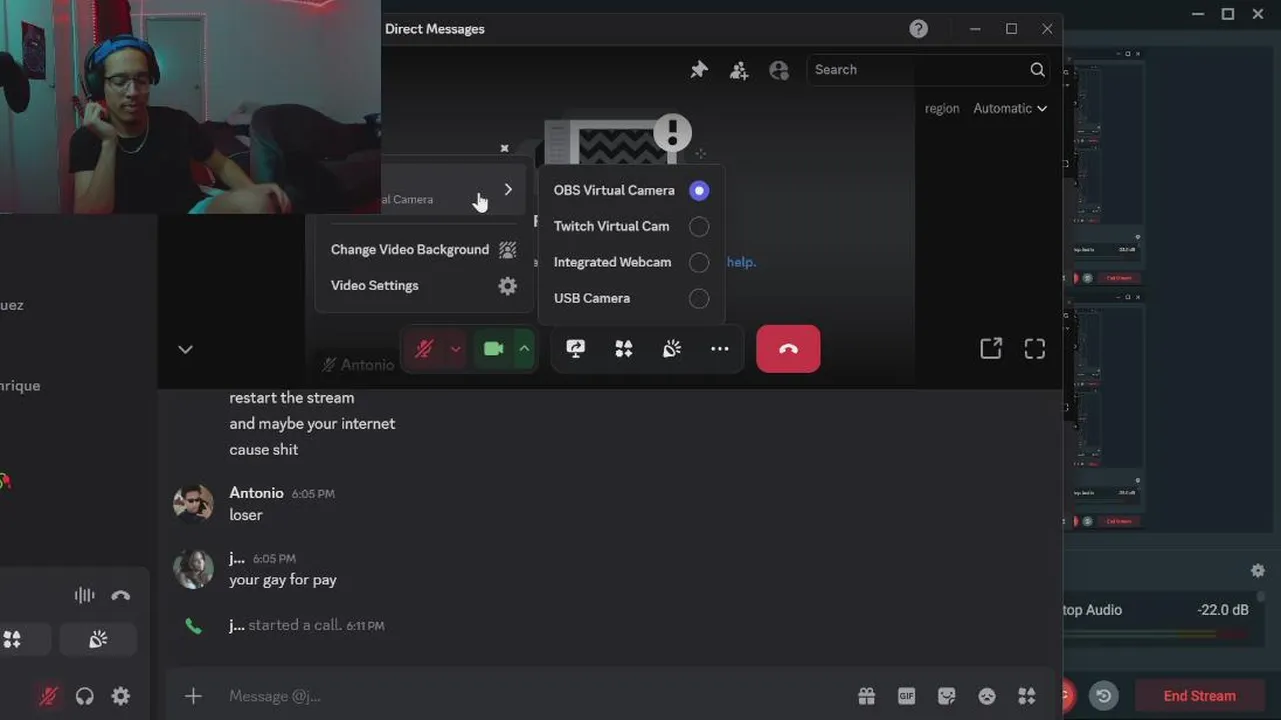The width and height of the screenshot is (1281, 720).
Task: Open Change Video Background
Action: click(x=424, y=250)
